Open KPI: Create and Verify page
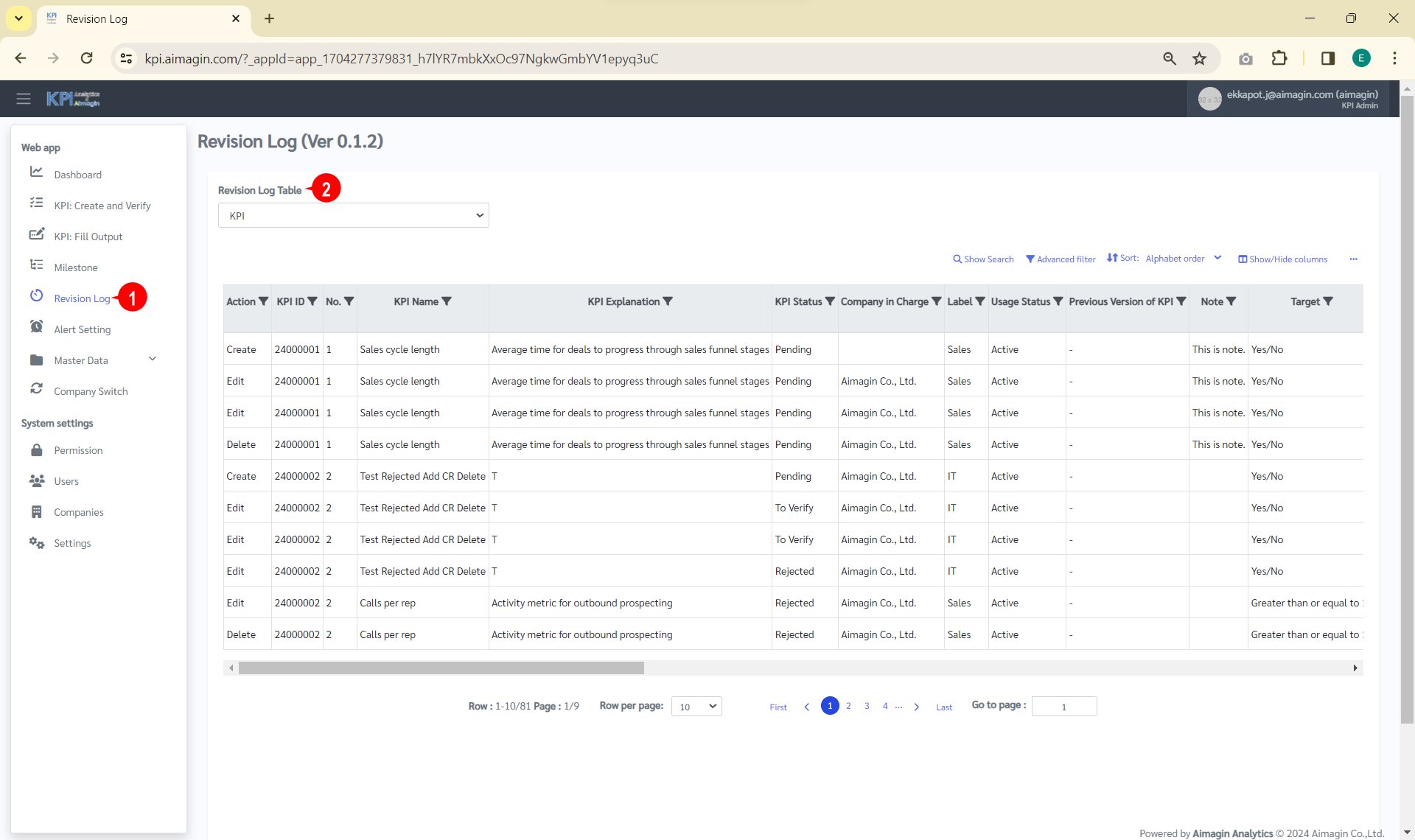Screen dimensions: 1415x840 (x=102, y=206)
